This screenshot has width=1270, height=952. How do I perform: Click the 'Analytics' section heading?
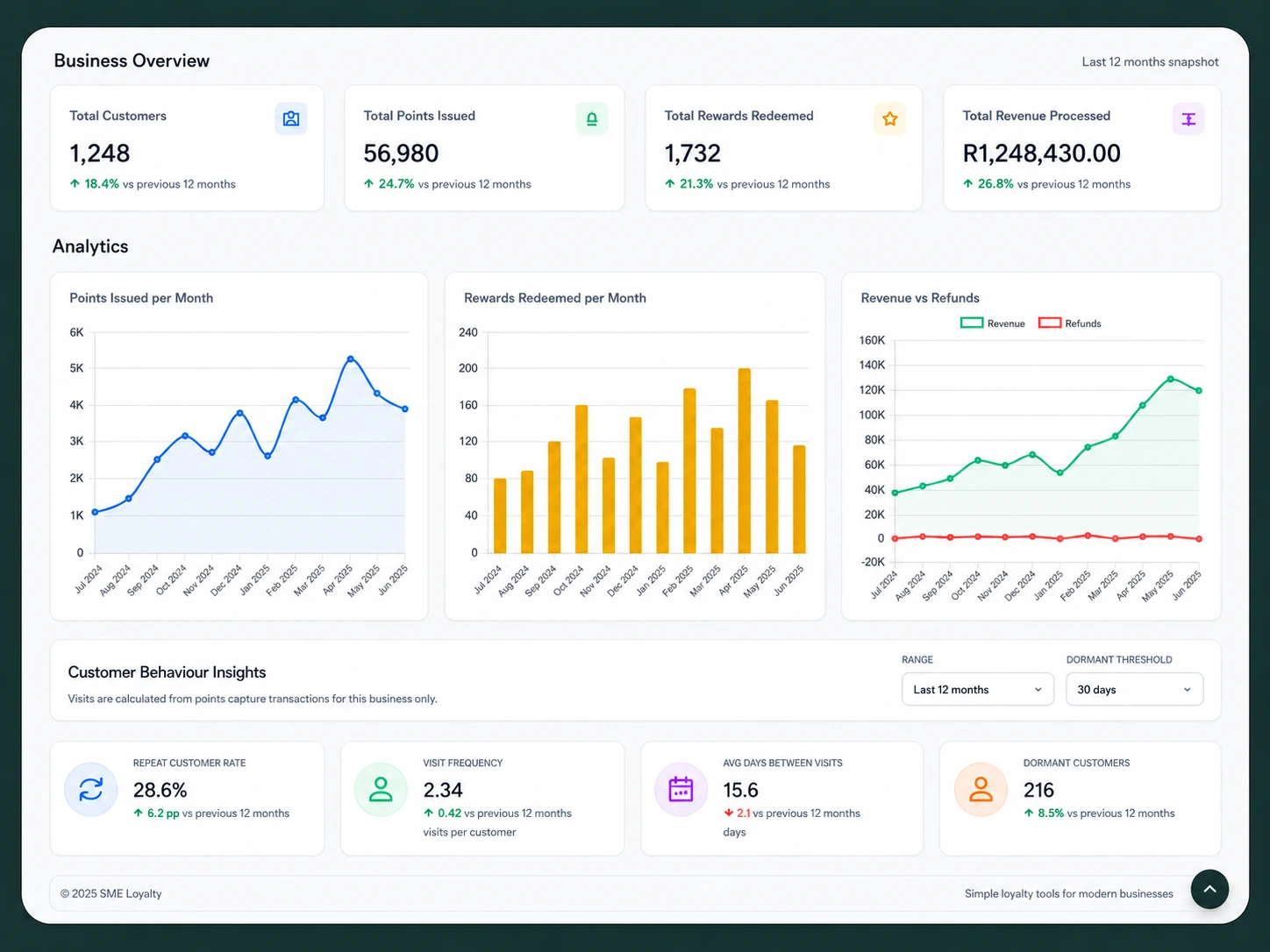click(x=90, y=246)
